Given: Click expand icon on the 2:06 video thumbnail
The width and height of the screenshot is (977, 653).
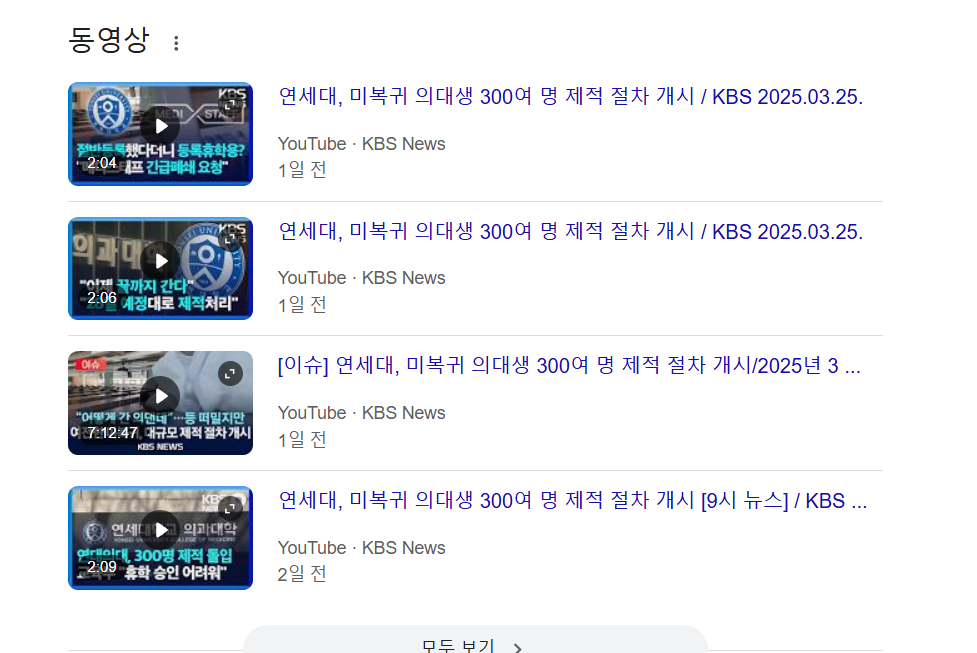Looking at the screenshot, I should [230, 239].
